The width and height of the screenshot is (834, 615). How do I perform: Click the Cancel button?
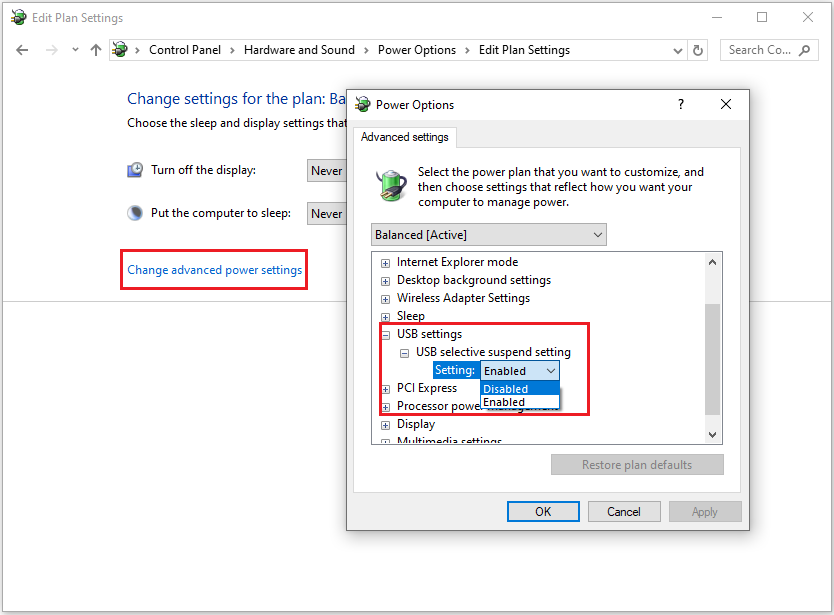tap(624, 512)
